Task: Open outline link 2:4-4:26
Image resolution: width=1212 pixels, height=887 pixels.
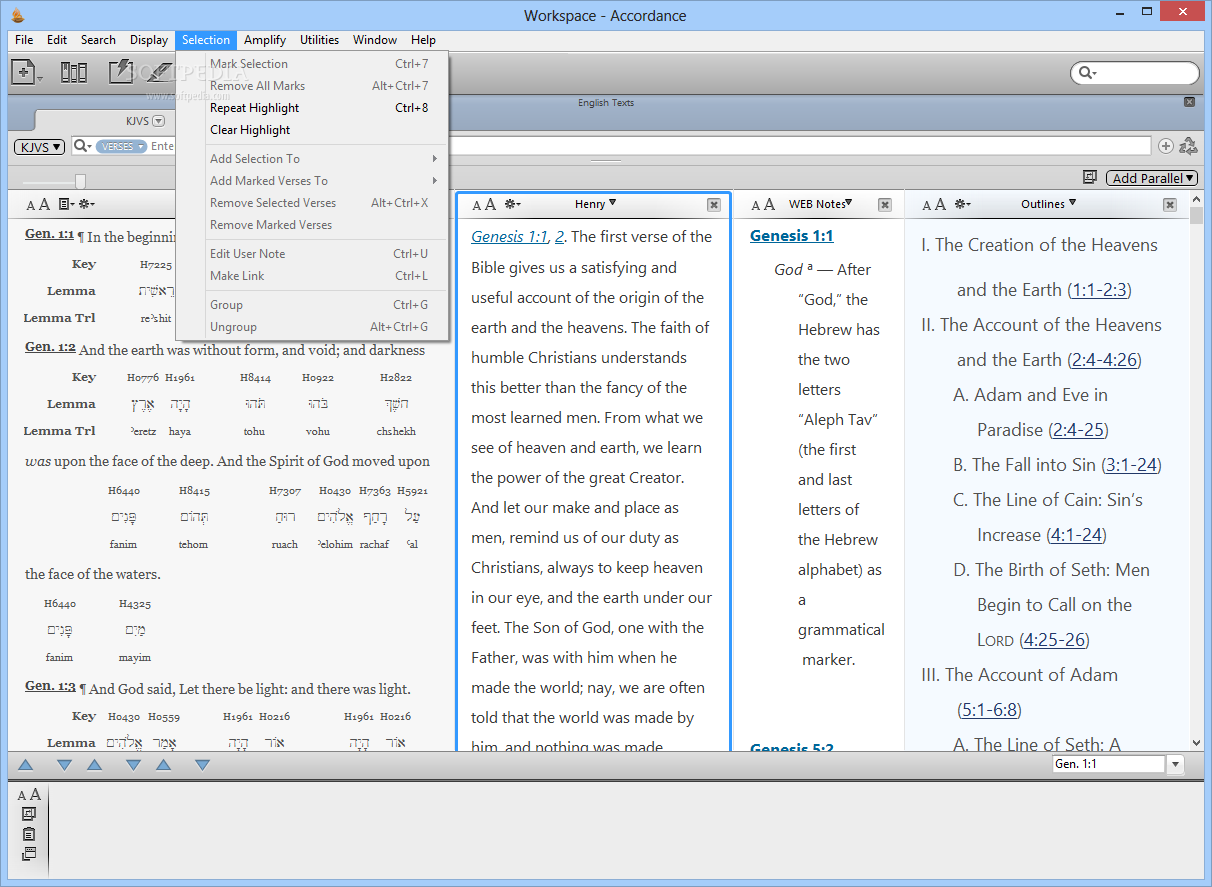Action: click(1104, 360)
